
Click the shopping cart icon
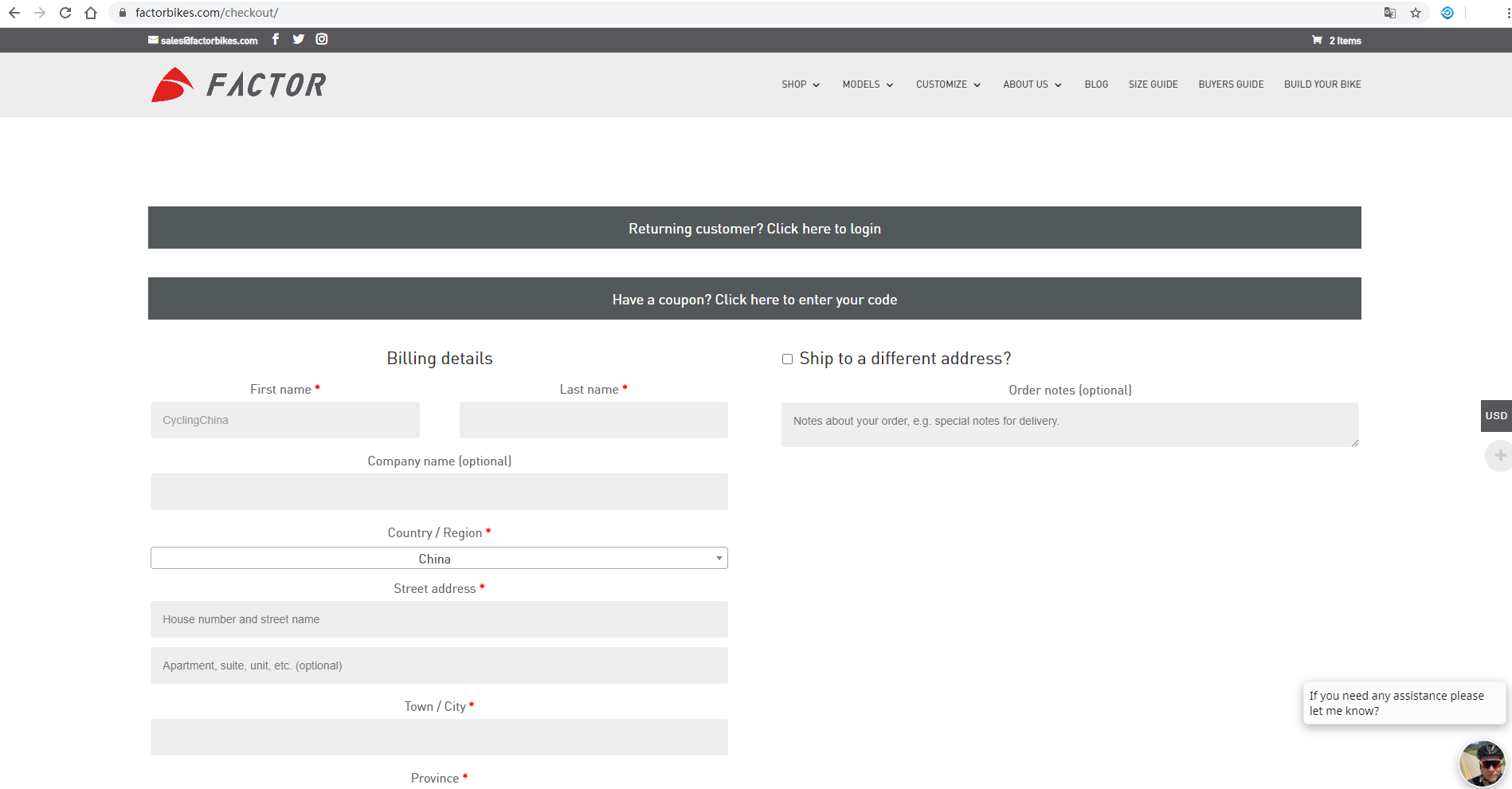click(x=1317, y=40)
